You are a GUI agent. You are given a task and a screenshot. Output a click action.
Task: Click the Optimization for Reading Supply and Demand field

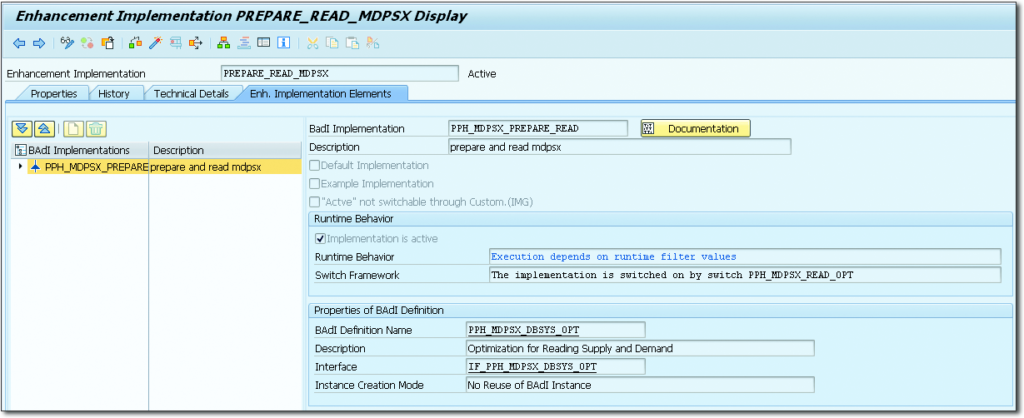tap(640, 347)
